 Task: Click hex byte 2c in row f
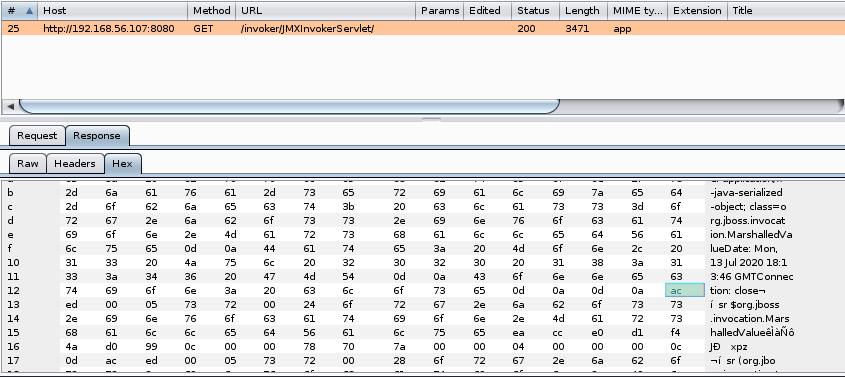tap(638, 249)
